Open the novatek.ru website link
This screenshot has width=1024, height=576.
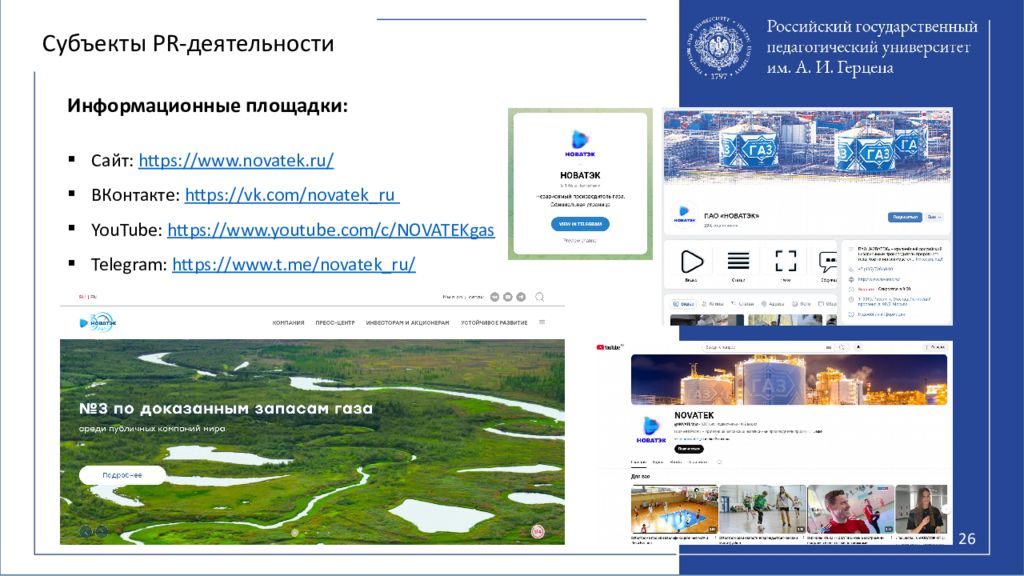pos(236,161)
